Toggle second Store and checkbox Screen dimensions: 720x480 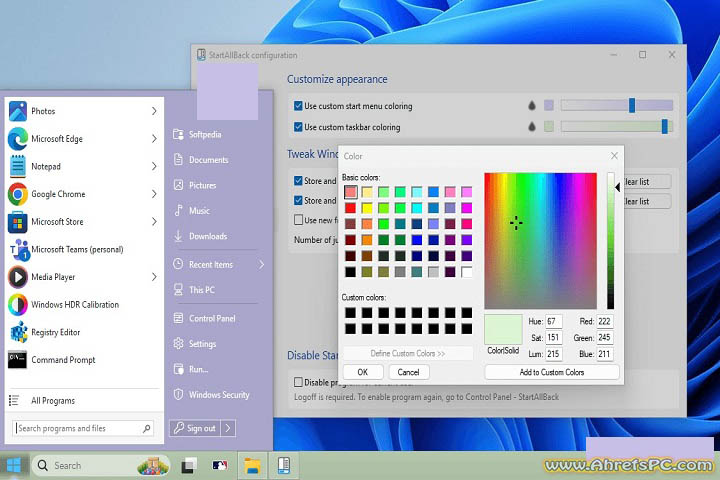(298, 200)
